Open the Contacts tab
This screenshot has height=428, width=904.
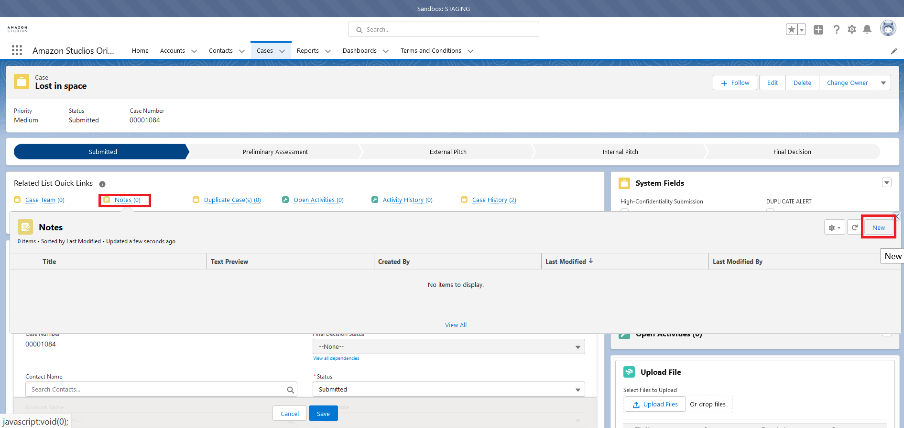click(220, 51)
